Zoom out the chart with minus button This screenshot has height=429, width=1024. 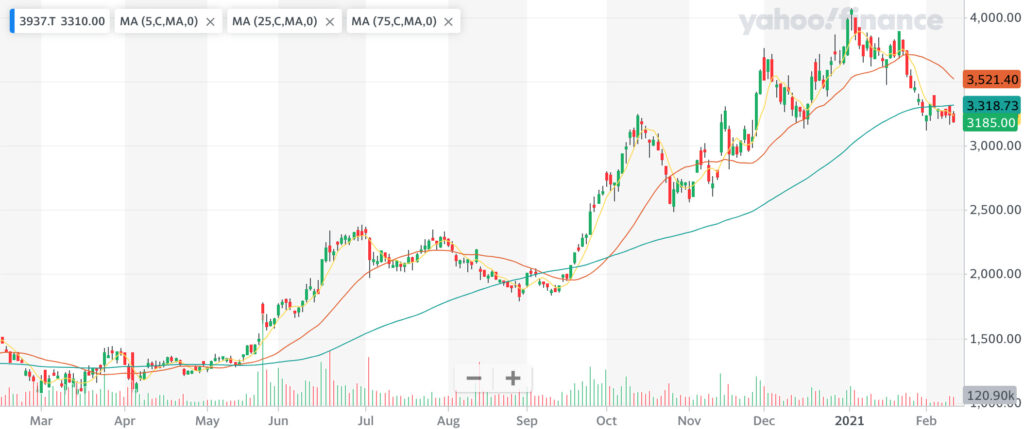point(474,378)
